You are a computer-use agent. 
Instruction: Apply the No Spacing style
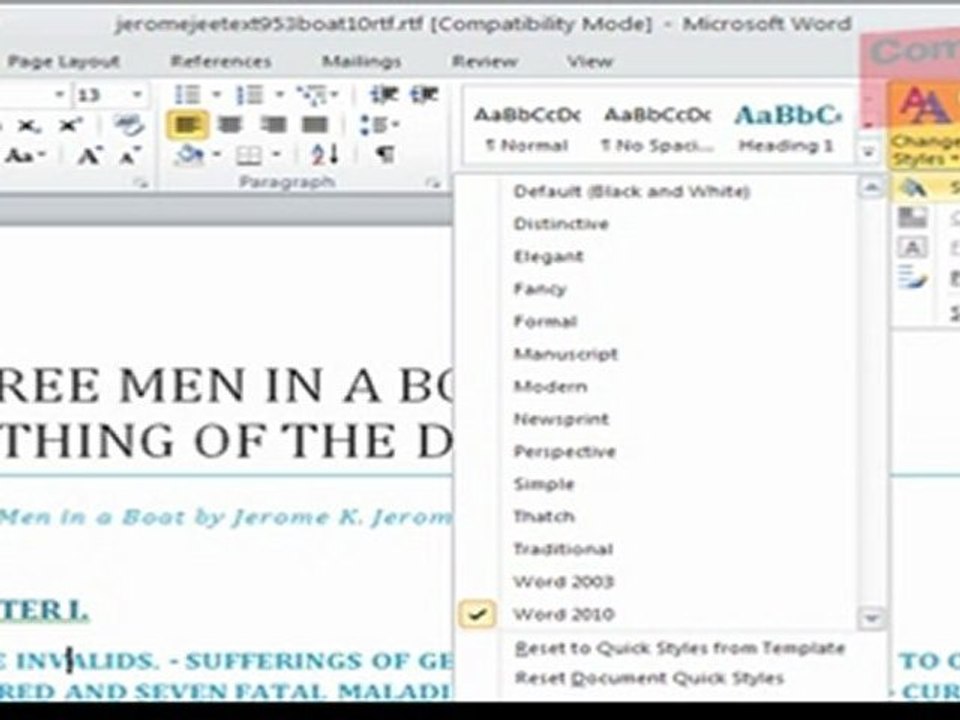pyautogui.click(x=658, y=128)
